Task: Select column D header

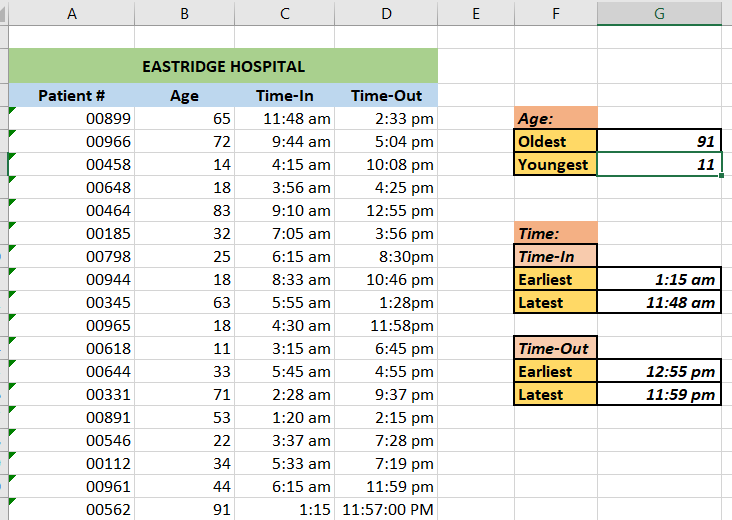Action: point(387,13)
